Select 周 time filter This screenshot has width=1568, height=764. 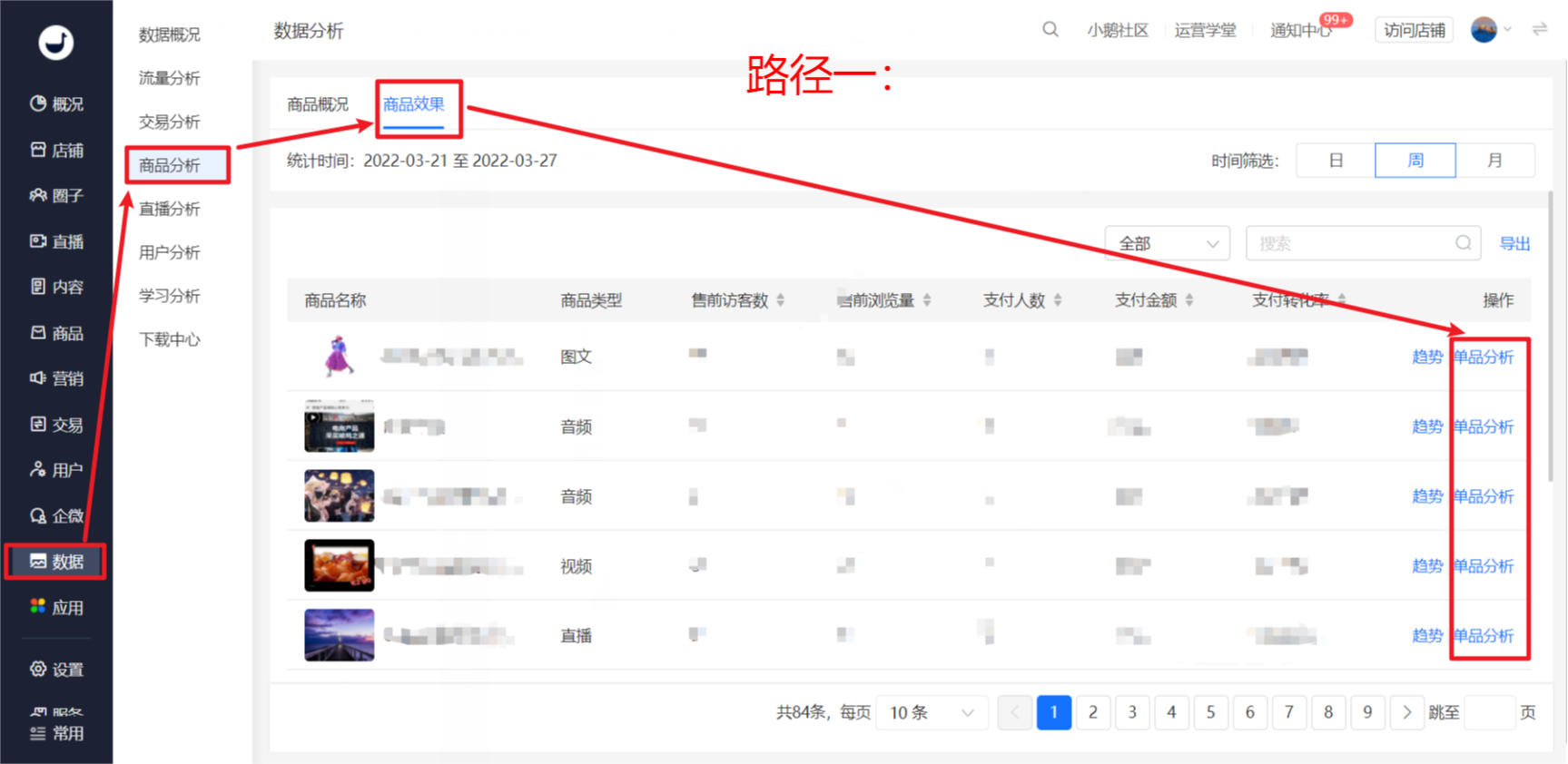1415,161
